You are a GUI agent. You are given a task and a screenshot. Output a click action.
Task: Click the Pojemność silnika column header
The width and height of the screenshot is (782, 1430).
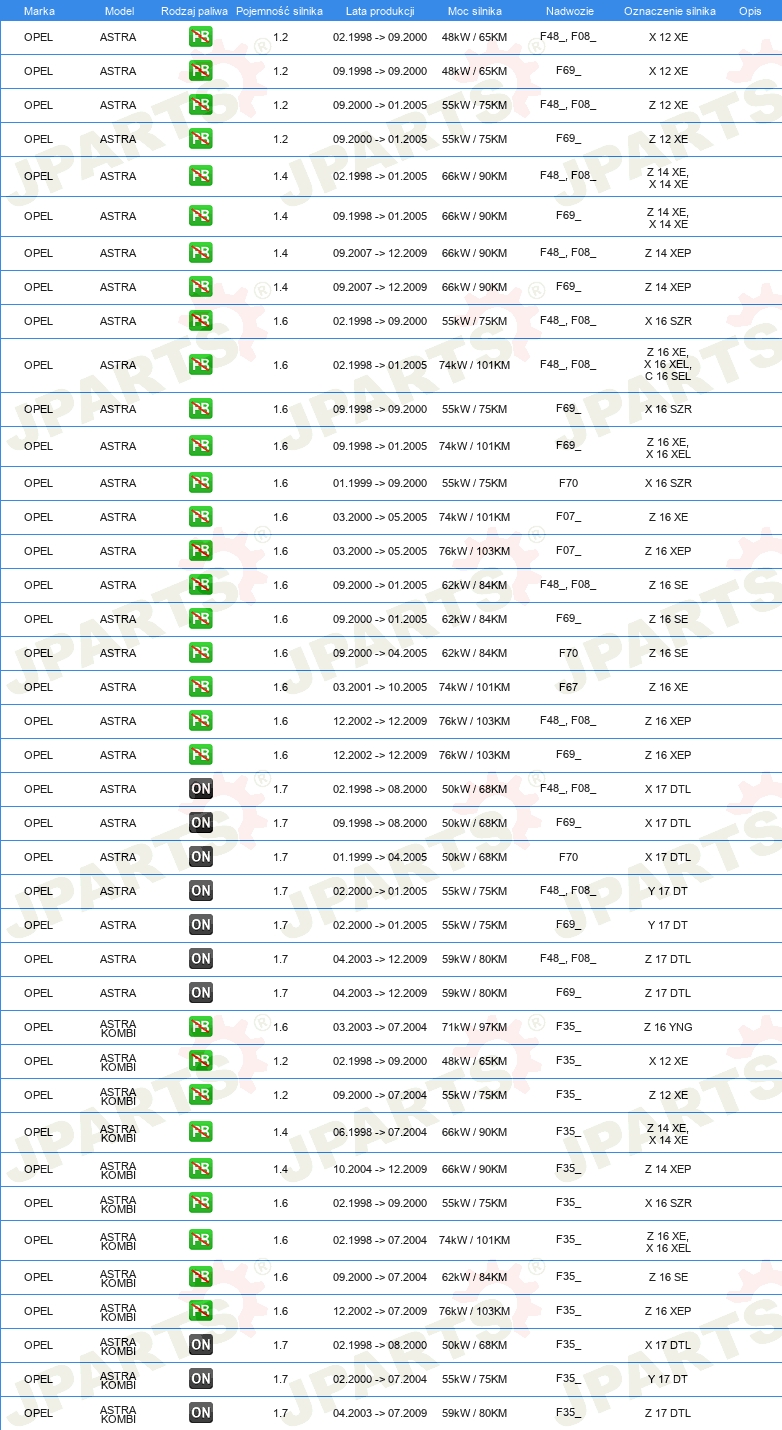pyautogui.click(x=279, y=11)
